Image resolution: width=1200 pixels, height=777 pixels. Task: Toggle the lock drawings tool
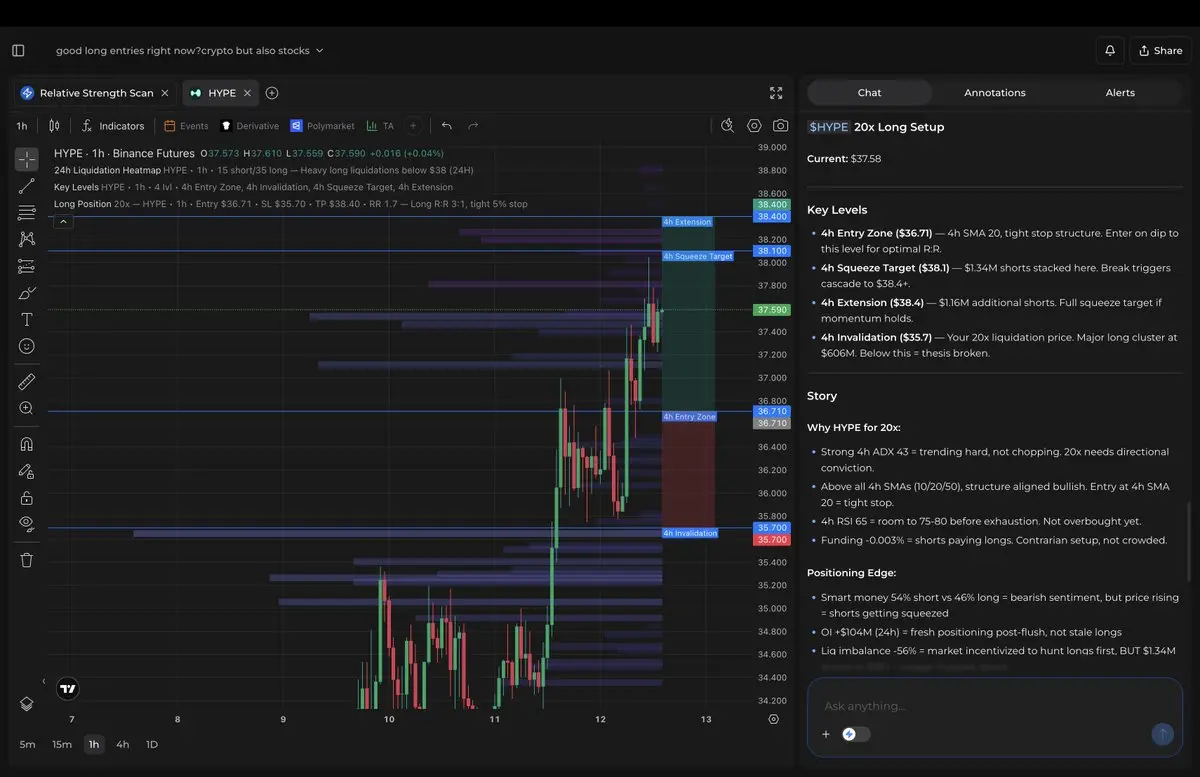[x=27, y=497]
